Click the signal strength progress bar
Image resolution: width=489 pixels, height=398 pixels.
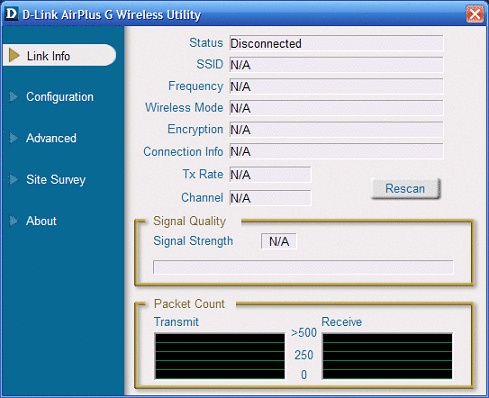pos(303,267)
